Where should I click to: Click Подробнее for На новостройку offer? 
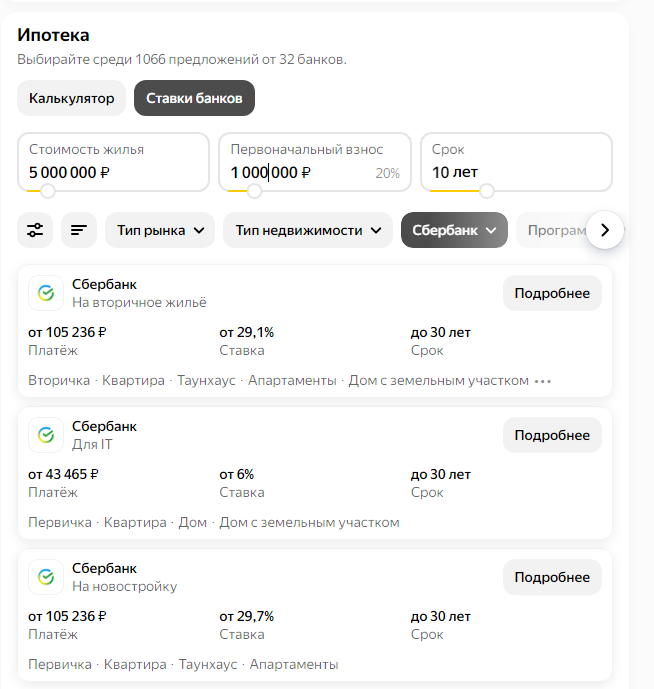coord(552,577)
